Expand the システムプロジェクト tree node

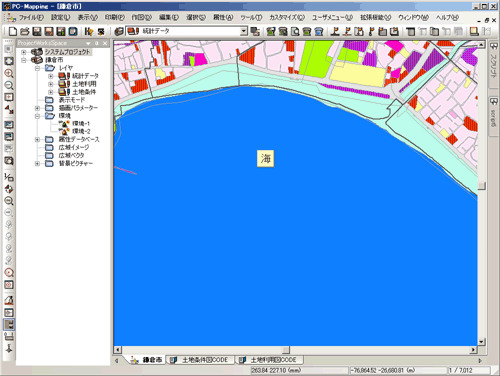coord(24,52)
